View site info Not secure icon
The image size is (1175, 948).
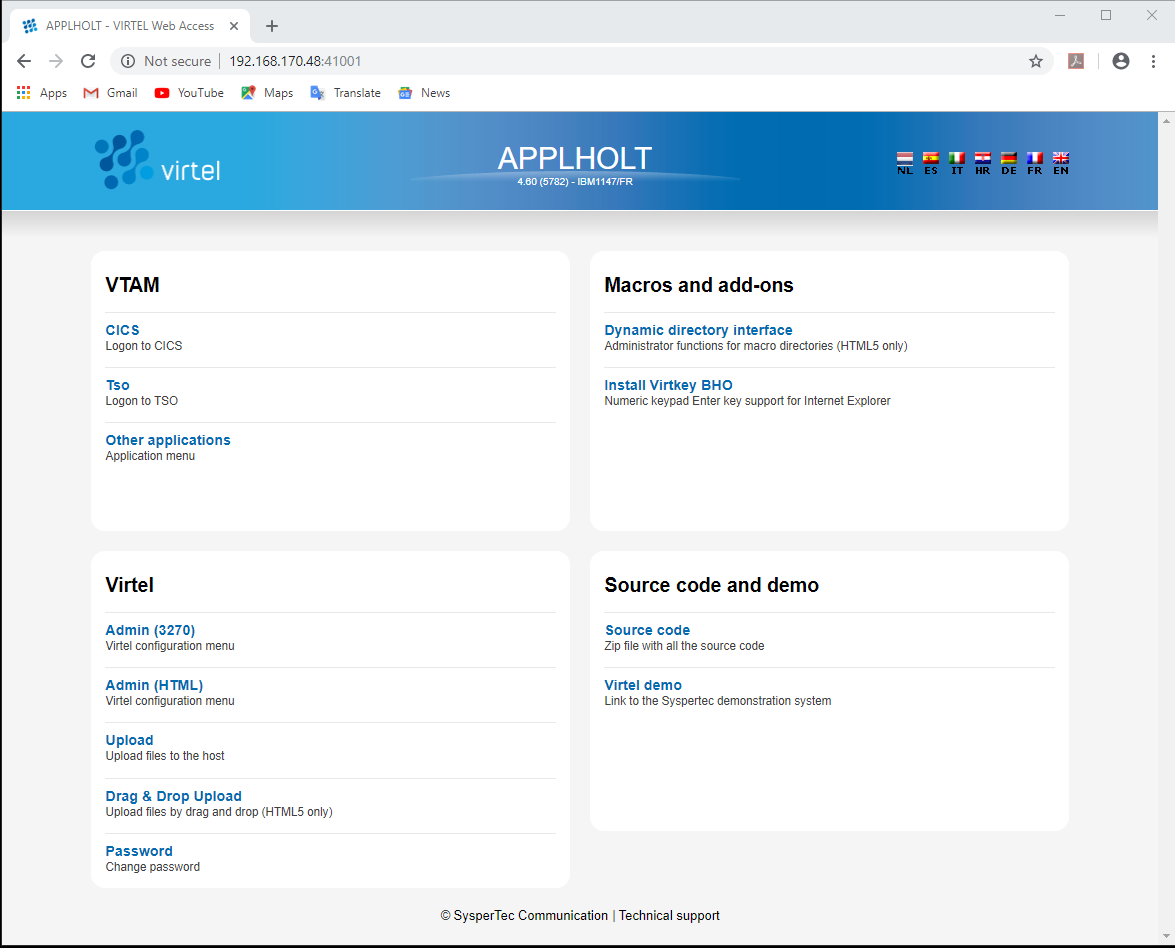(128, 61)
